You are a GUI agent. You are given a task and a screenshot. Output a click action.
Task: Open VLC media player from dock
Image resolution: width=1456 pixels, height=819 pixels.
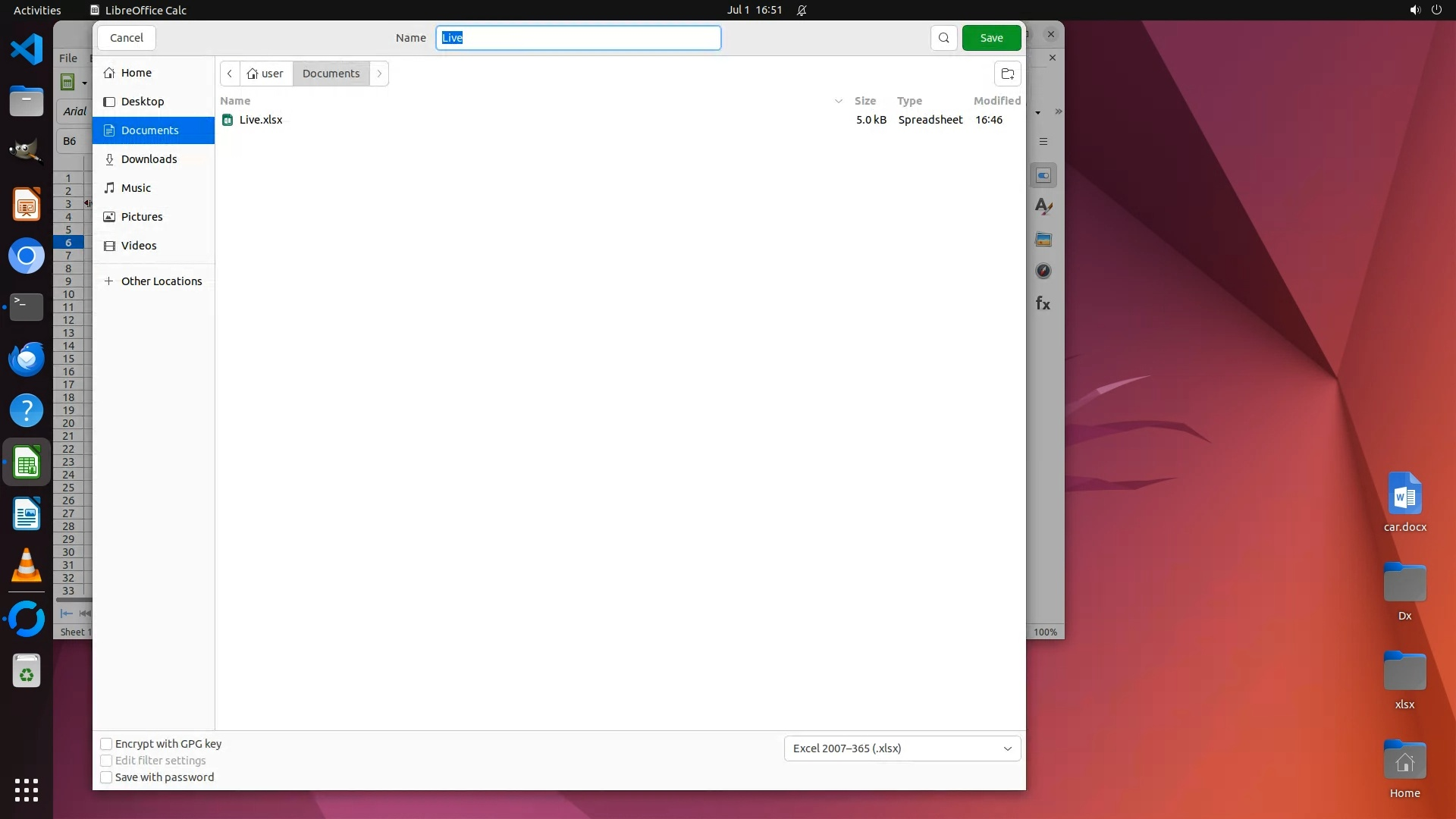pyautogui.click(x=27, y=566)
